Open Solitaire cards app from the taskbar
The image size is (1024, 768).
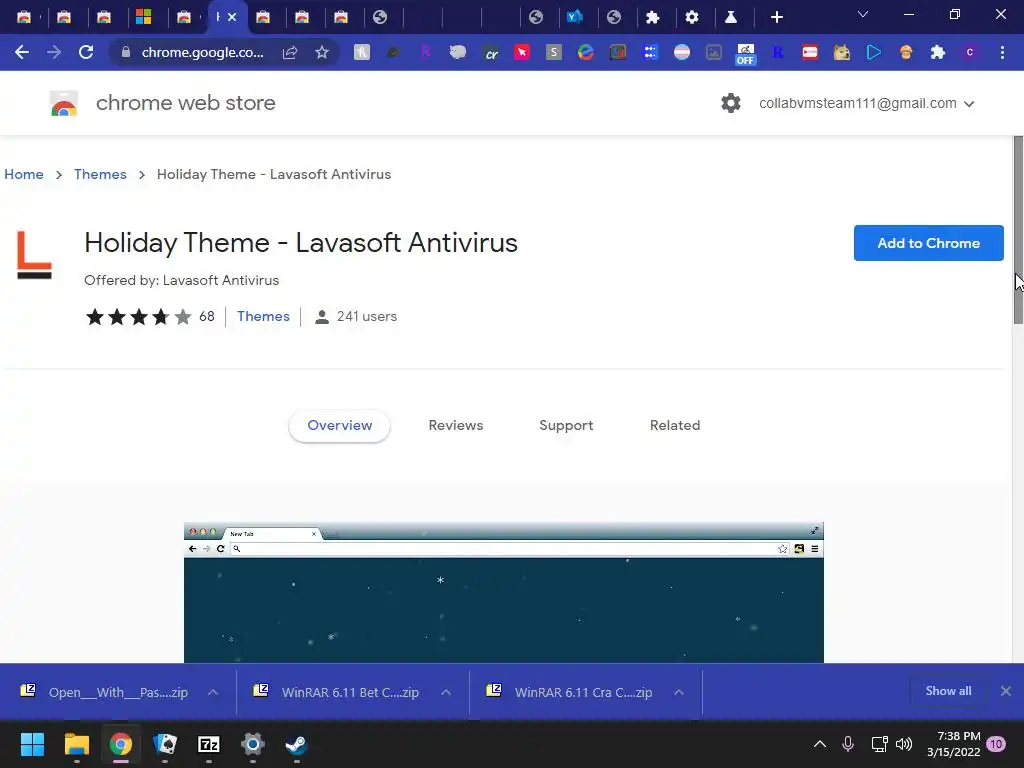click(165, 744)
